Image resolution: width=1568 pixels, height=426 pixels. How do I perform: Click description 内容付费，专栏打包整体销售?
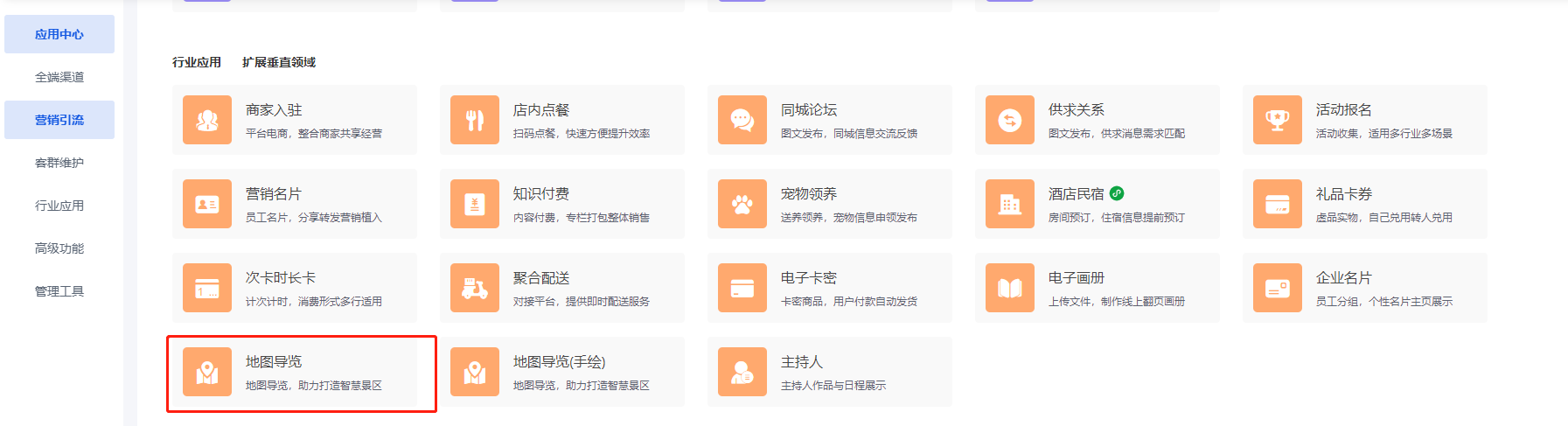click(582, 218)
